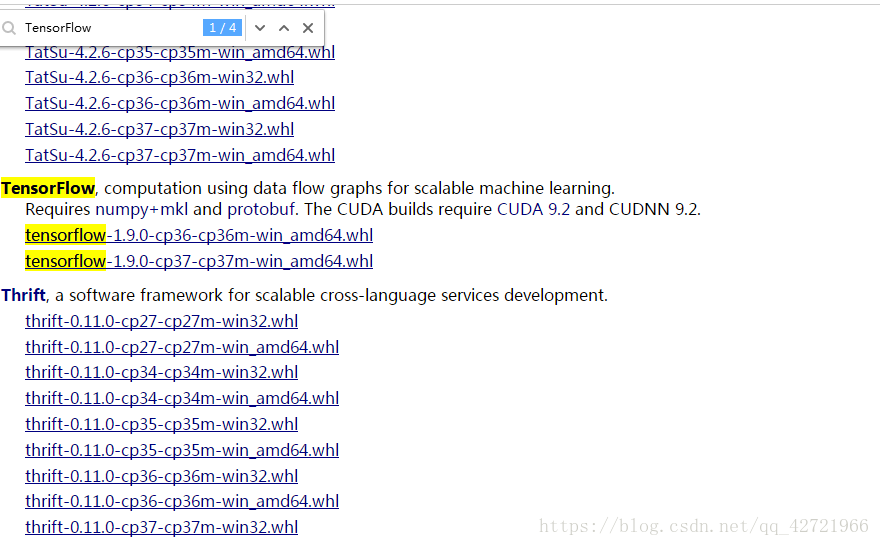Download thrift-0.11.0-cp27-cp27m-win_amd64.whl
Image resolution: width=880 pixels, height=546 pixels.
(x=182, y=347)
